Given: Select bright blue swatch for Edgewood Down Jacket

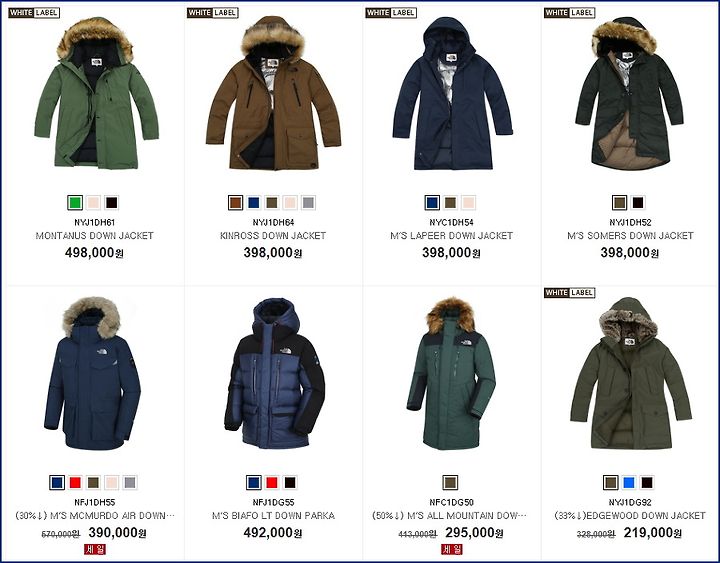Looking at the screenshot, I should point(629,483).
